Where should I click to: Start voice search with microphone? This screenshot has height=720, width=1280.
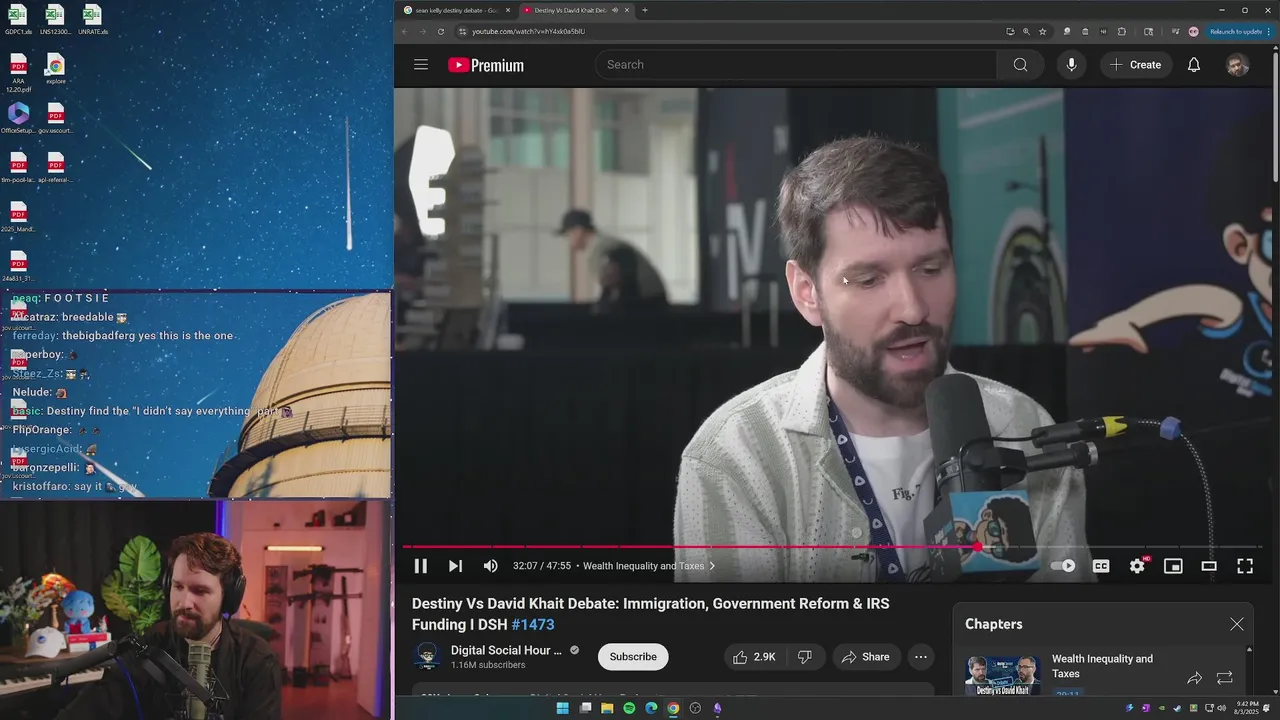(x=1071, y=65)
